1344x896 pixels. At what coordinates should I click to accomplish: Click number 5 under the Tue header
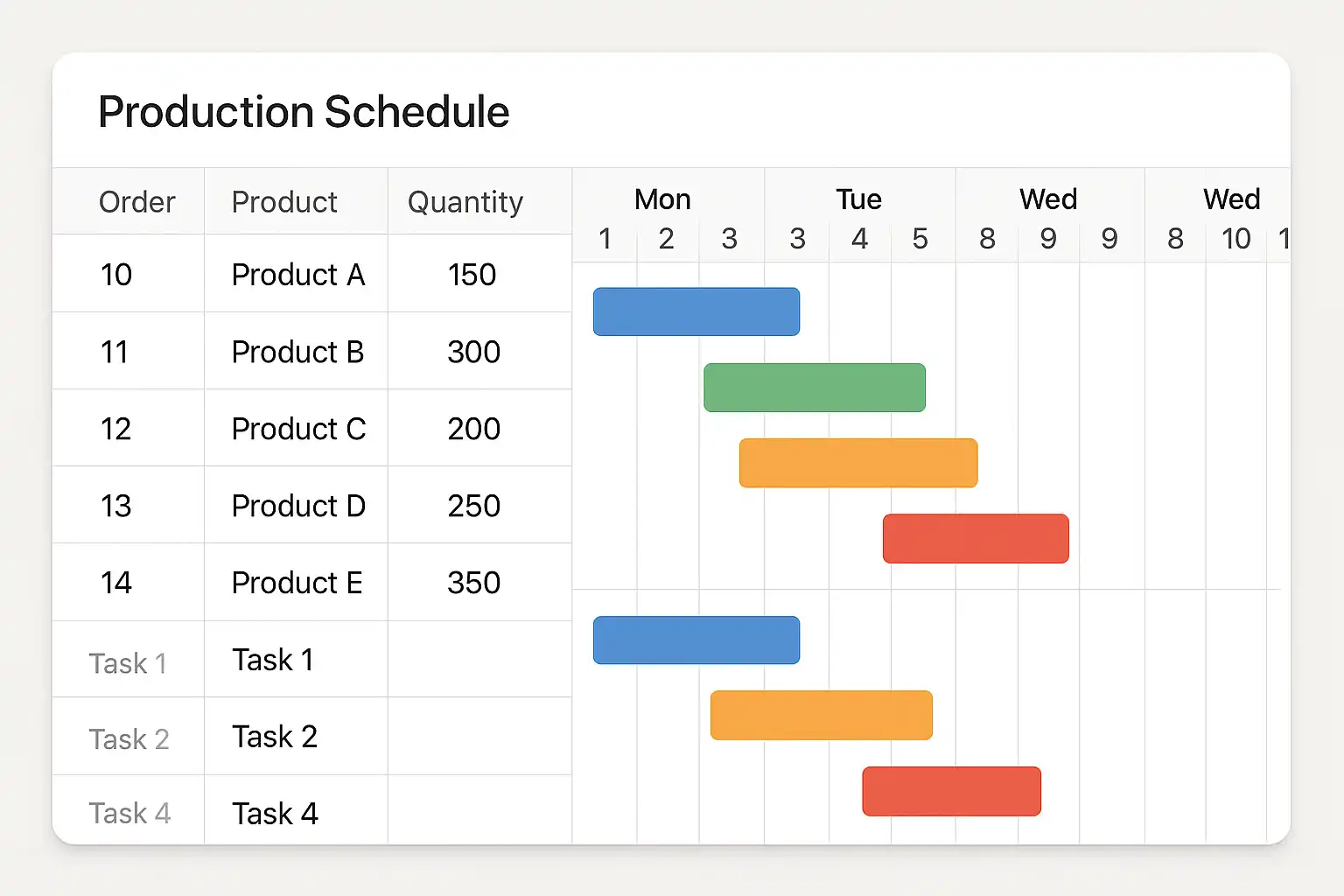pos(920,239)
